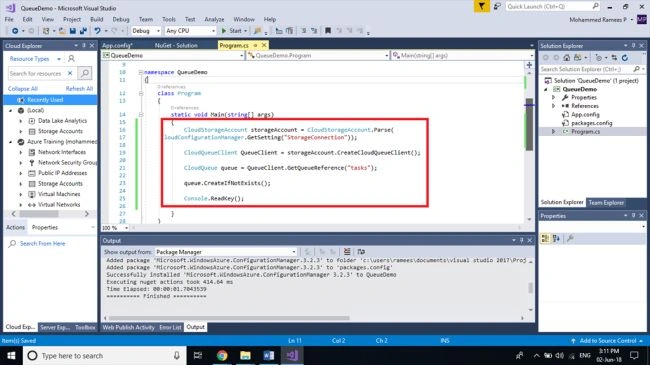Click the Sync with Active Document icon
Image resolution: width=650 pixels, height=365 pixels.
614,58
